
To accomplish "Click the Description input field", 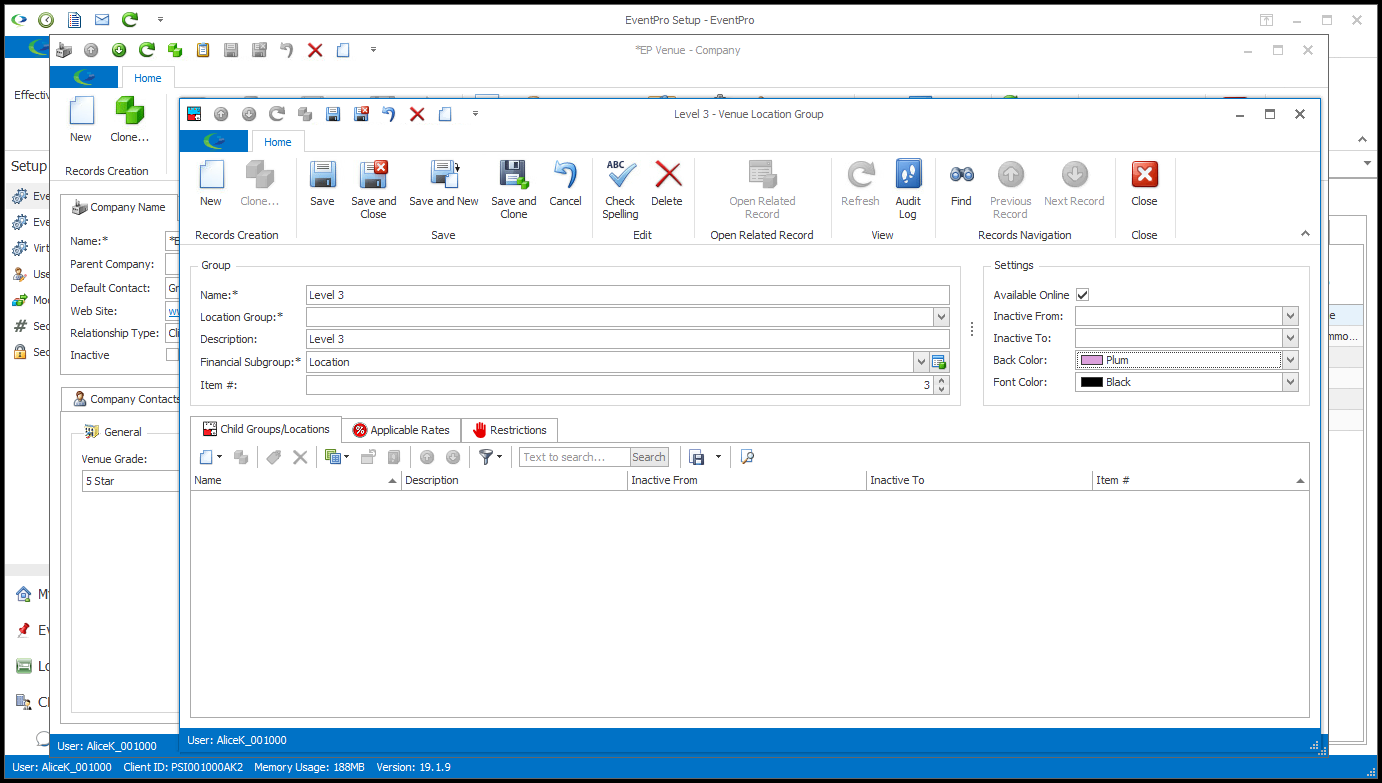I will 627,339.
